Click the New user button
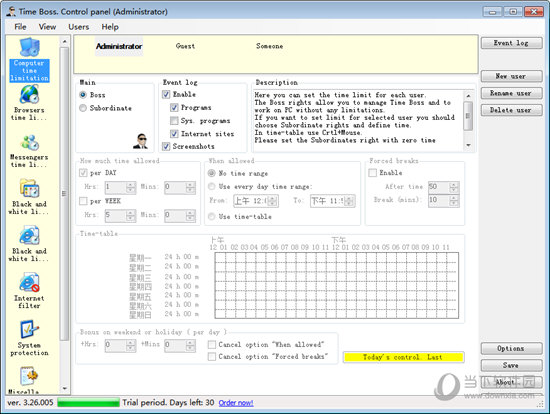 511,76
